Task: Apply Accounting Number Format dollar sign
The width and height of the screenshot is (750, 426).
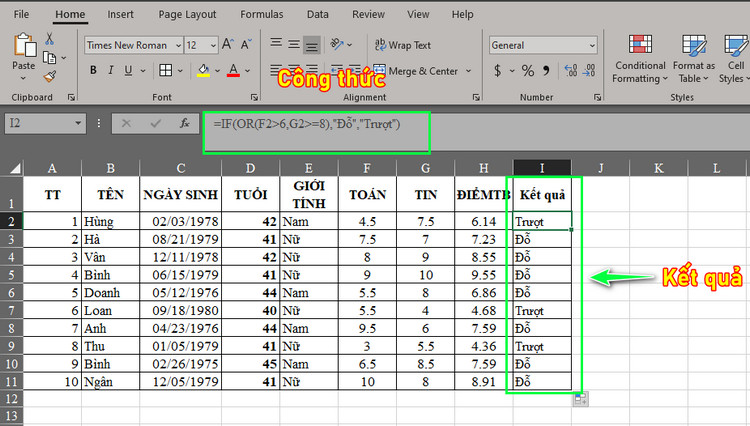Action: pyautogui.click(x=498, y=71)
